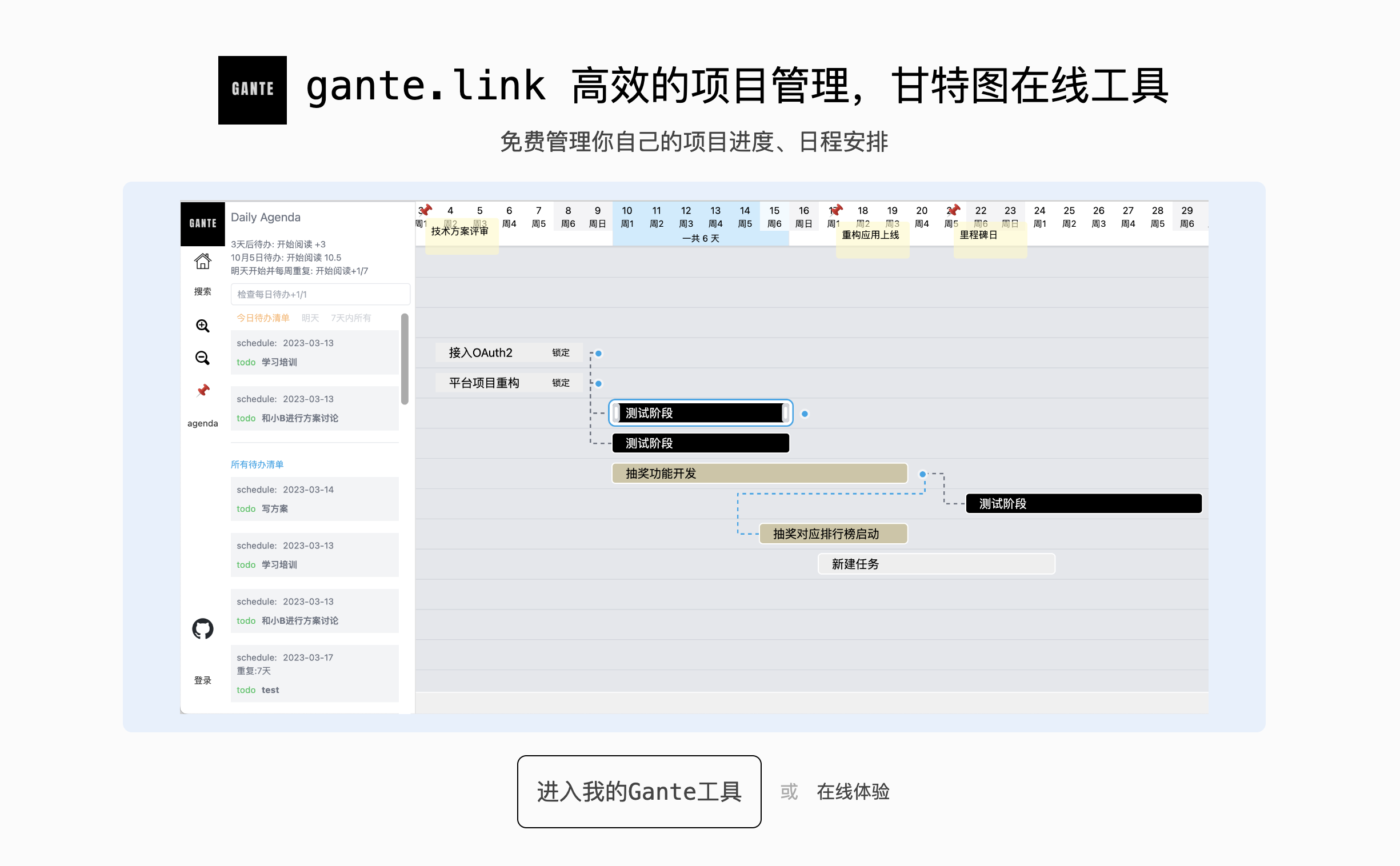Select the 抽奖对应排行榜启动 task bar

click(834, 534)
